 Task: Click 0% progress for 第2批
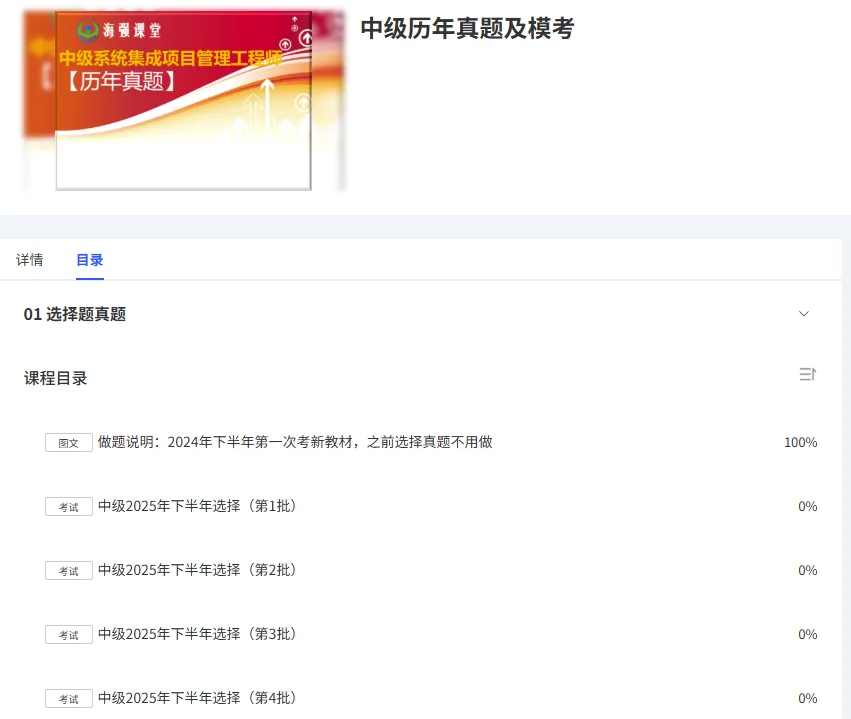pyautogui.click(x=808, y=570)
